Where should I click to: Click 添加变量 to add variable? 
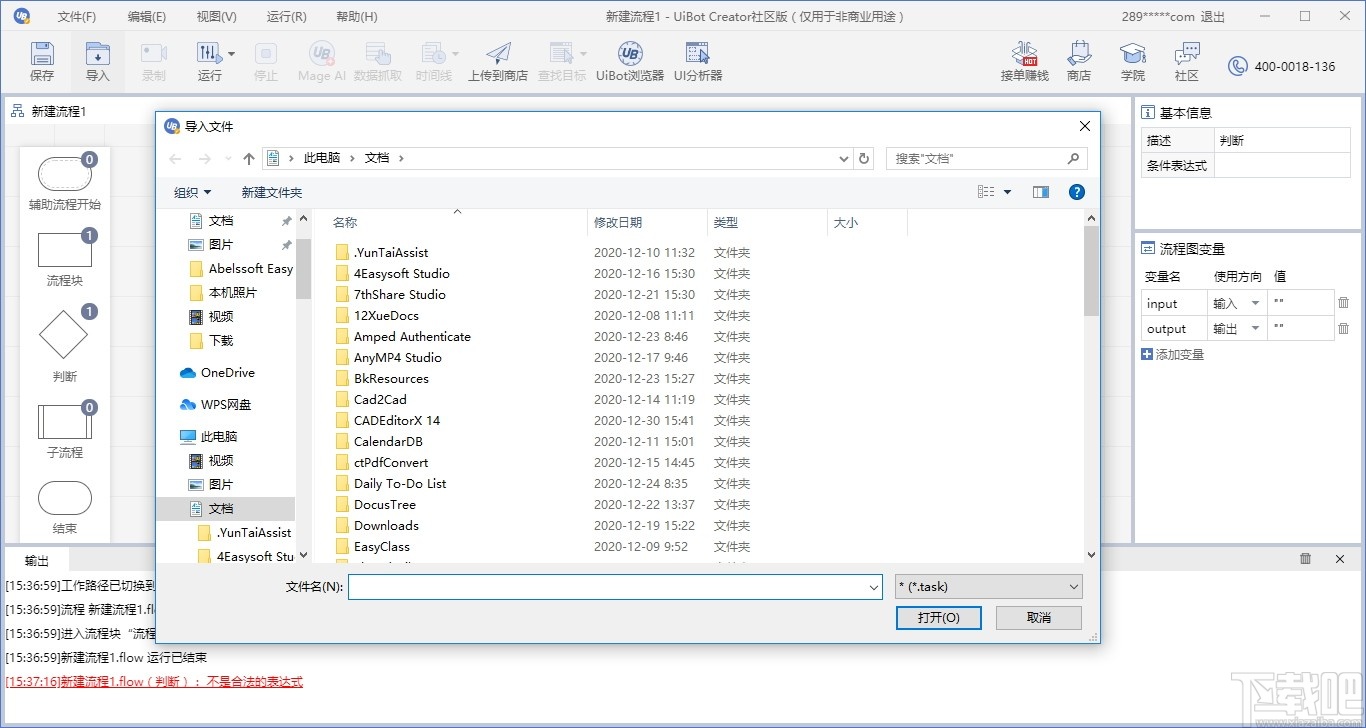[x=1172, y=355]
